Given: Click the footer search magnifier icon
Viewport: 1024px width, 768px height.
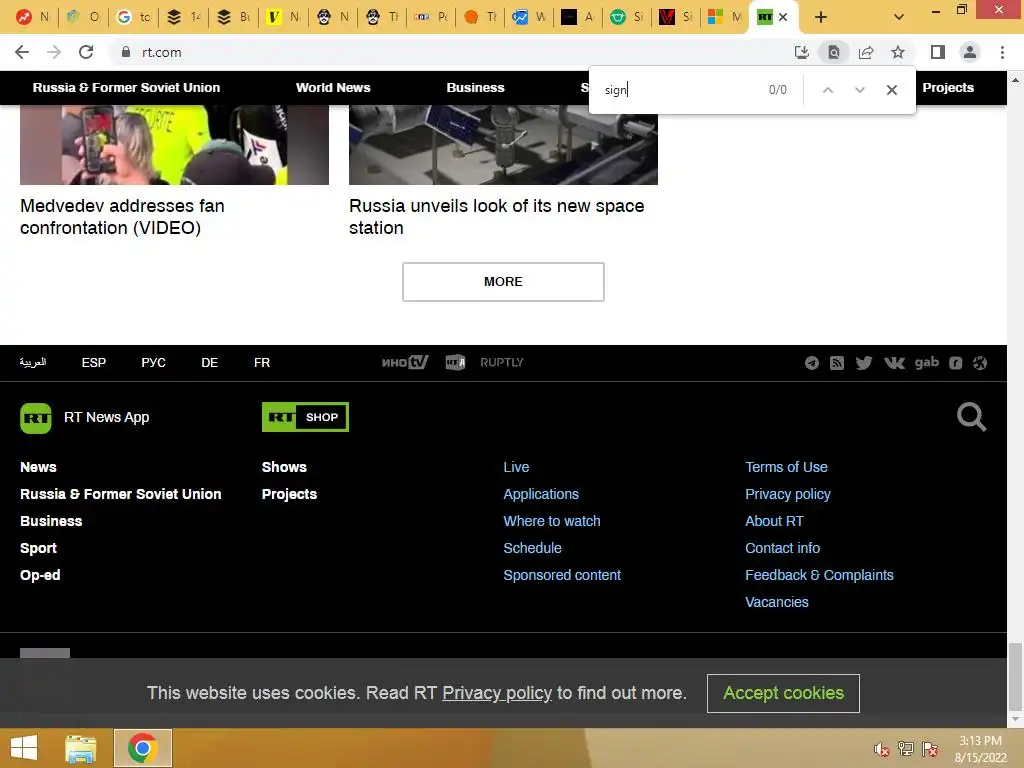Looking at the screenshot, I should 971,417.
